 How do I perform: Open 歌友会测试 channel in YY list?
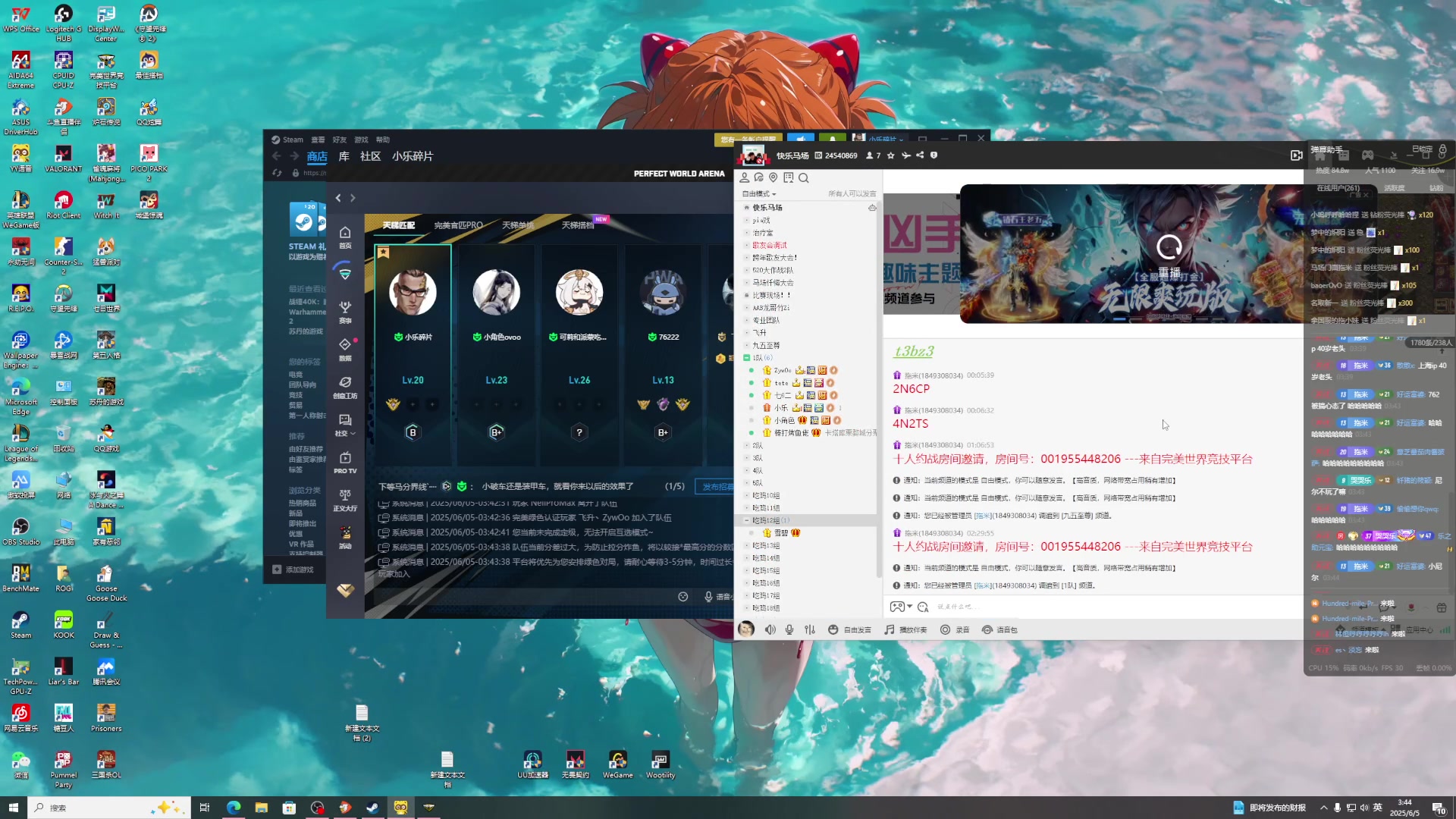pos(770,245)
